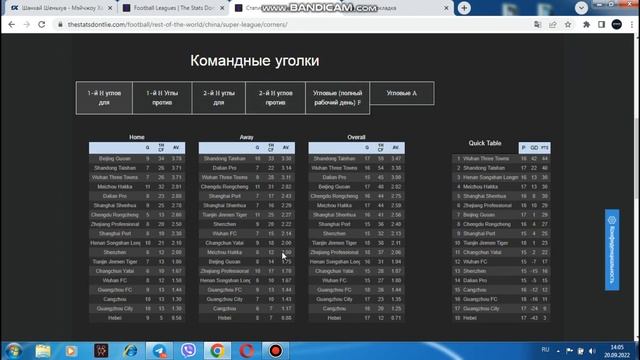Click 'Dalian Pro' in the Away table
This screenshot has width=640, height=360.
coord(224,168)
